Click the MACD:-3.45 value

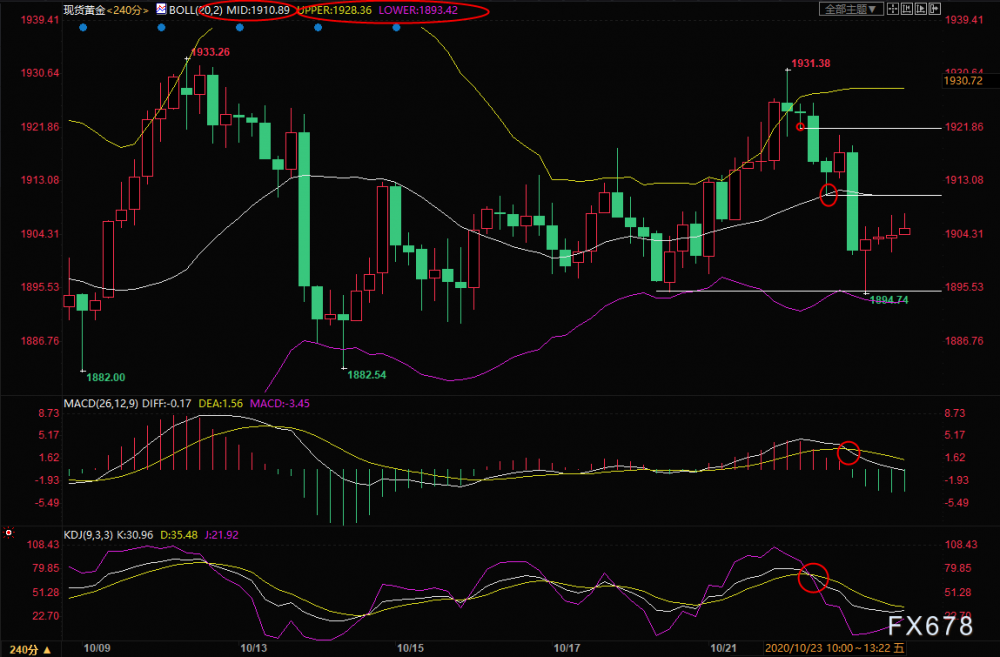pyautogui.click(x=280, y=403)
